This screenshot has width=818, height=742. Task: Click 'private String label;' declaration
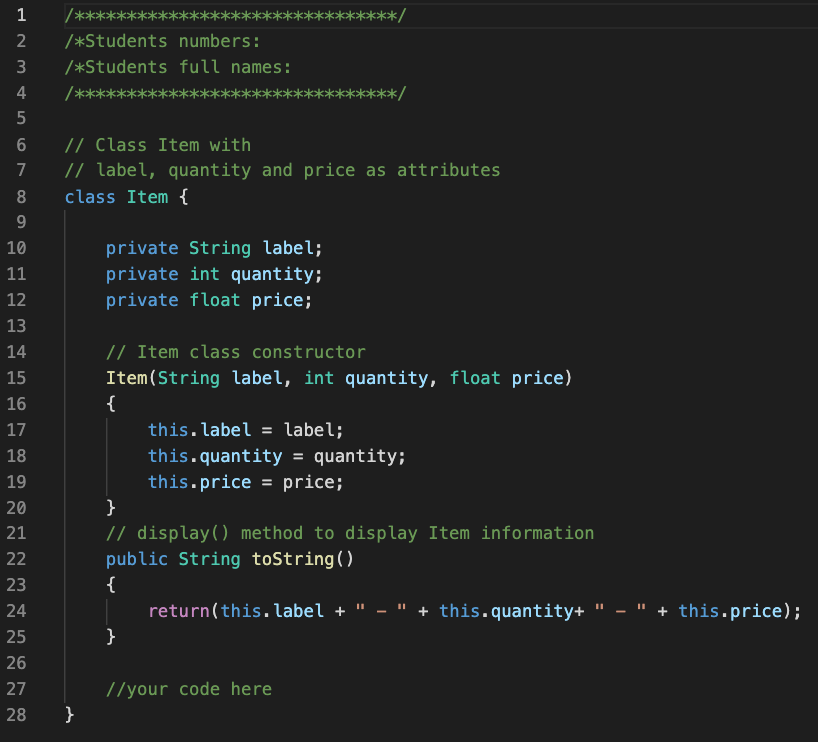point(214,248)
